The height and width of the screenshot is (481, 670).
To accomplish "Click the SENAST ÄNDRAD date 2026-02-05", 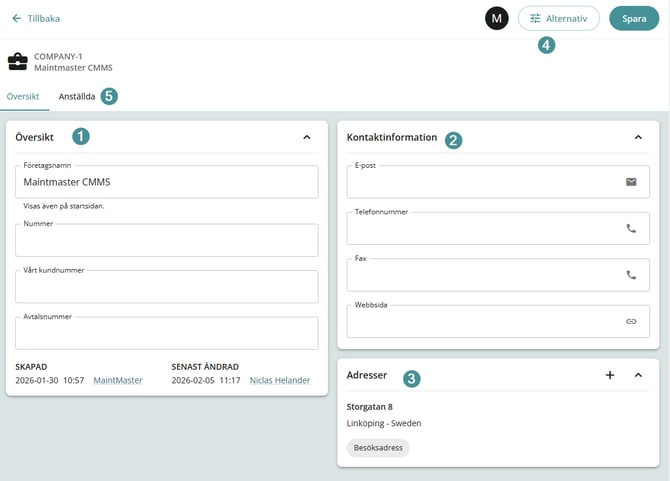I will (193, 380).
